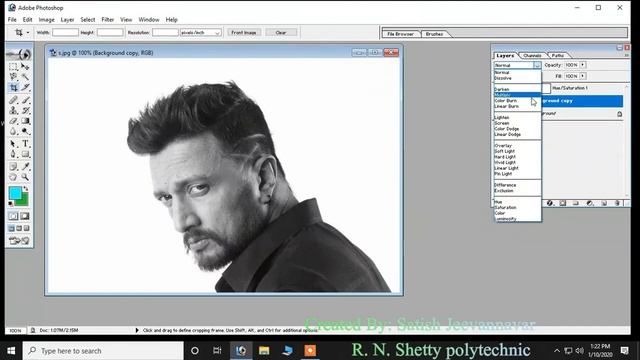This screenshot has height=360, width=640.
Task: Open the pixels/inch units dropdown
Action: point(200,32)
